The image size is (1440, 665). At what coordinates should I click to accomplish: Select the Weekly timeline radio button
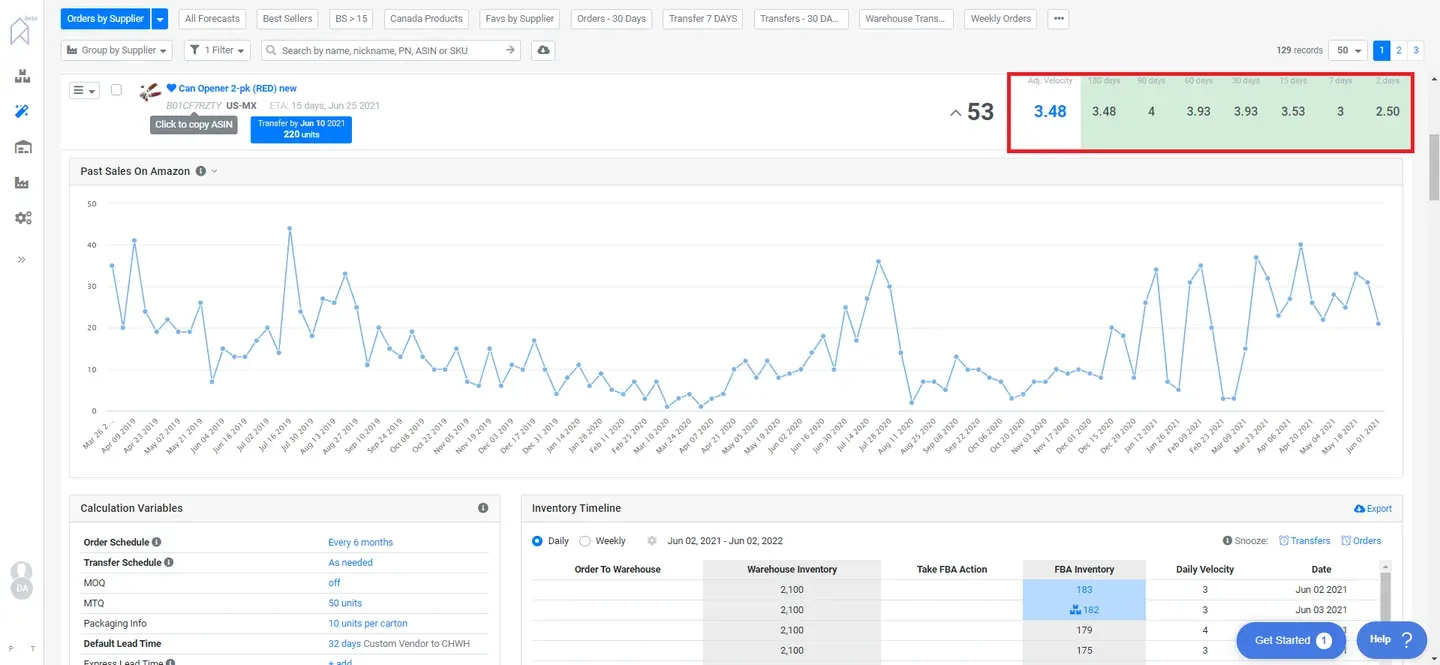point(585,541)
